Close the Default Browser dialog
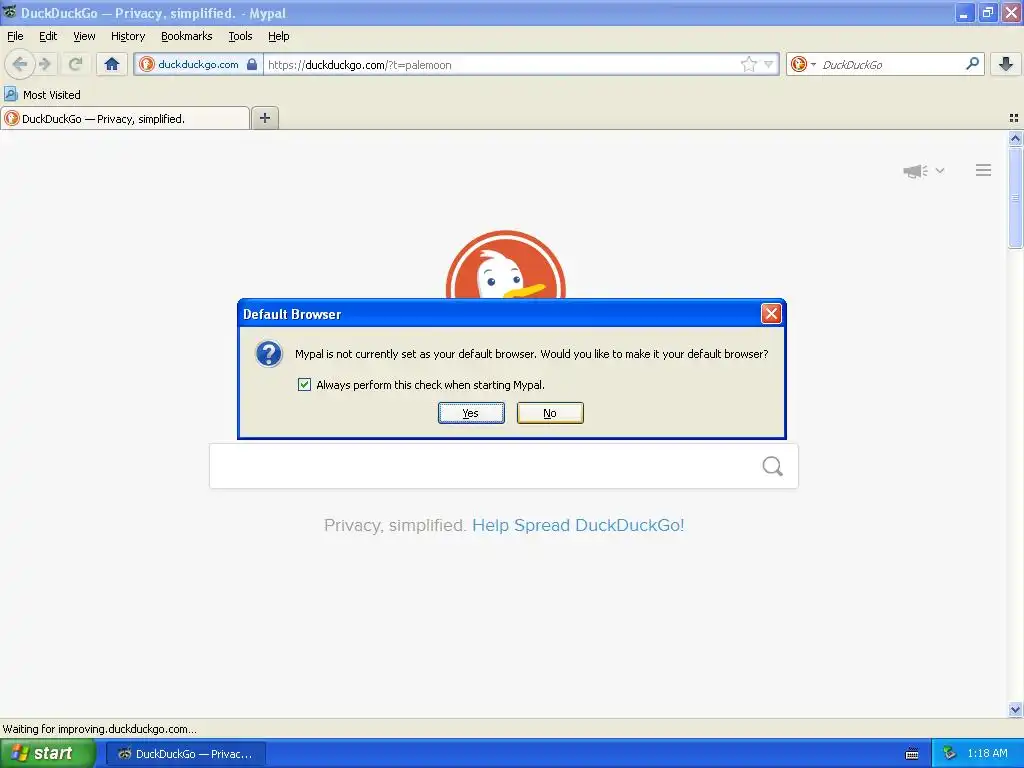This screenshot has width=1024, height=768. point(771,313)
